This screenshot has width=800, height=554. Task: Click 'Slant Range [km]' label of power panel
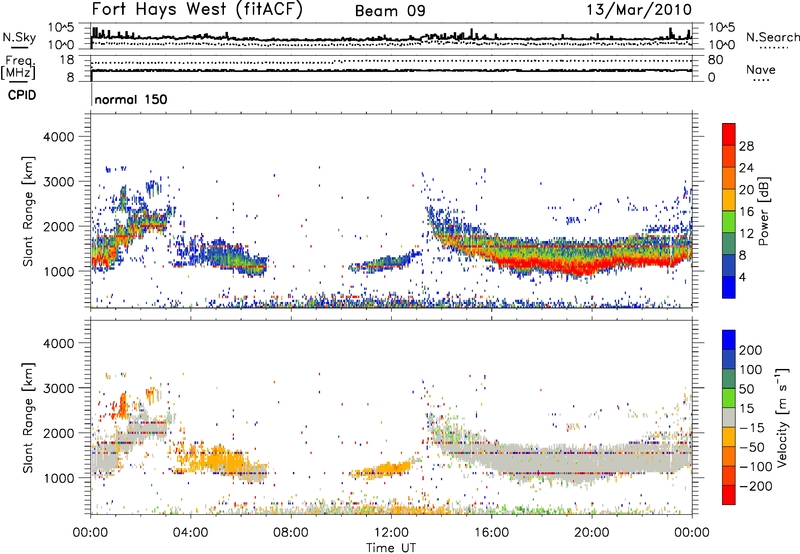click(x=29, y=211)
